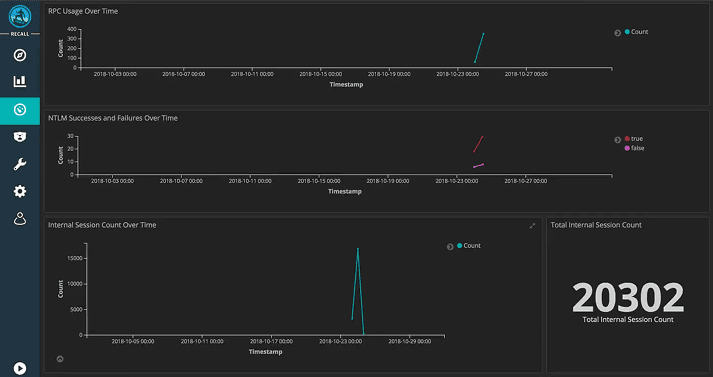This screenshot has width=713, height=377.
Task: Open Management via the gear icon
Action: pos(20,191)
